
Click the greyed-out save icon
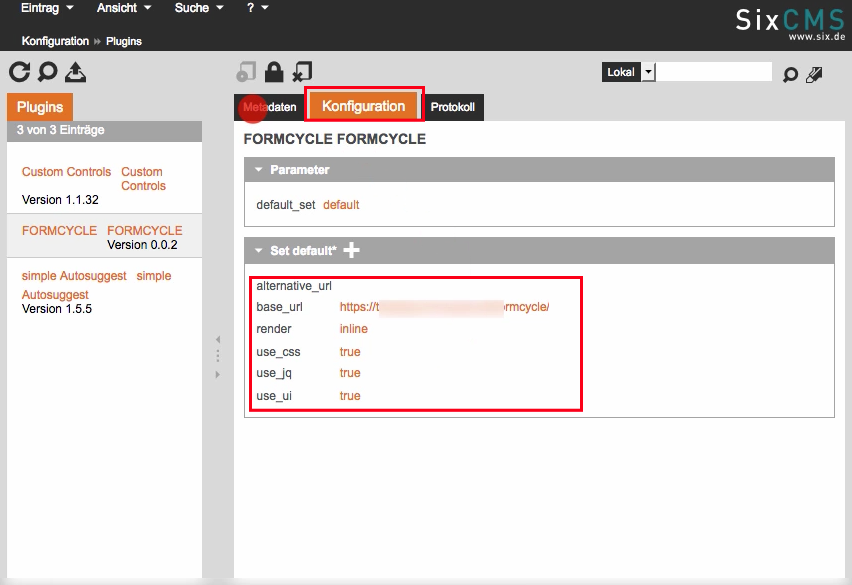click(x=245, y=72)
